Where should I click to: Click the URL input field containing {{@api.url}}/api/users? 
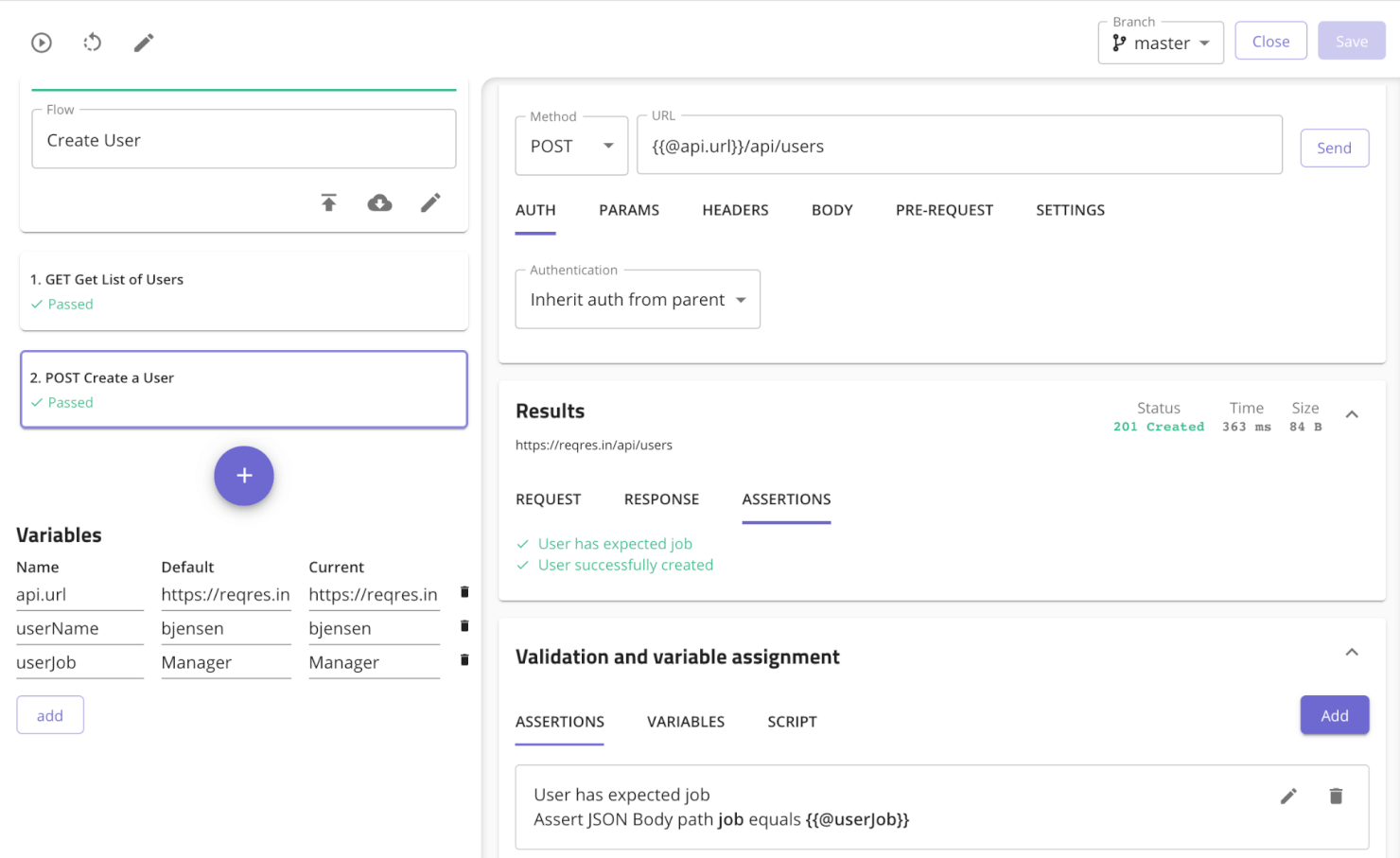click(958, 146)
